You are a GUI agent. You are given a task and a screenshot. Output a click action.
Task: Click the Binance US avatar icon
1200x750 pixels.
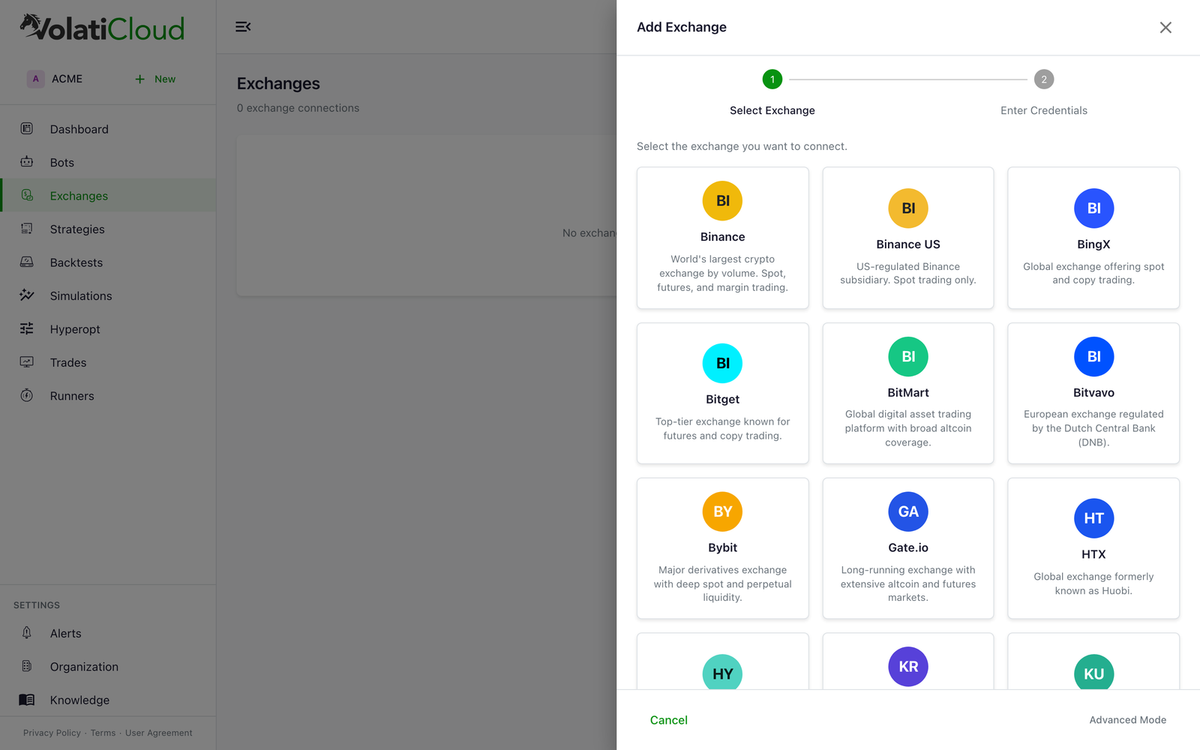(x=908, y=208)
